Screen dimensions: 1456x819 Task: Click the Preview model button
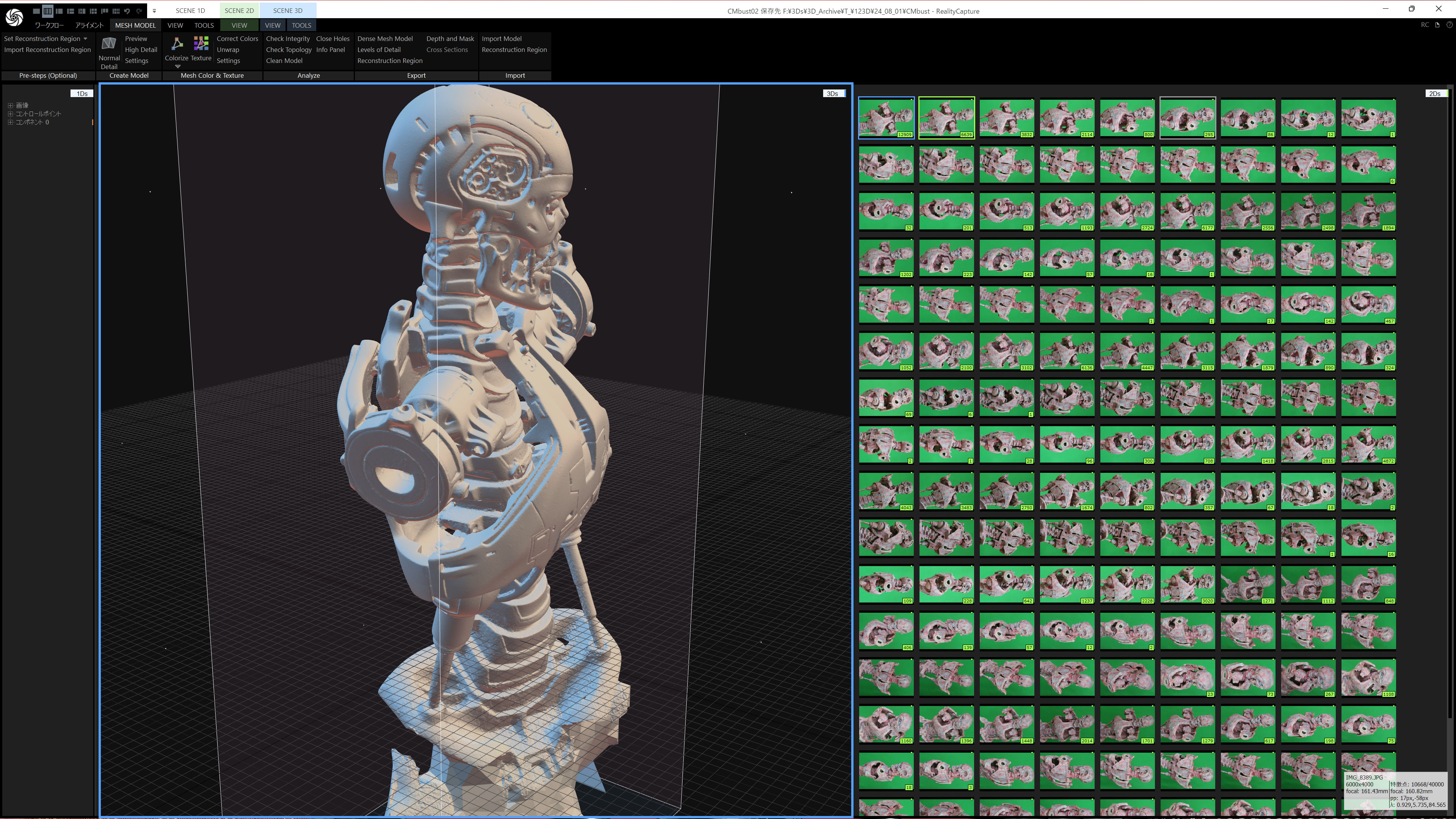(x=136, y=38)
